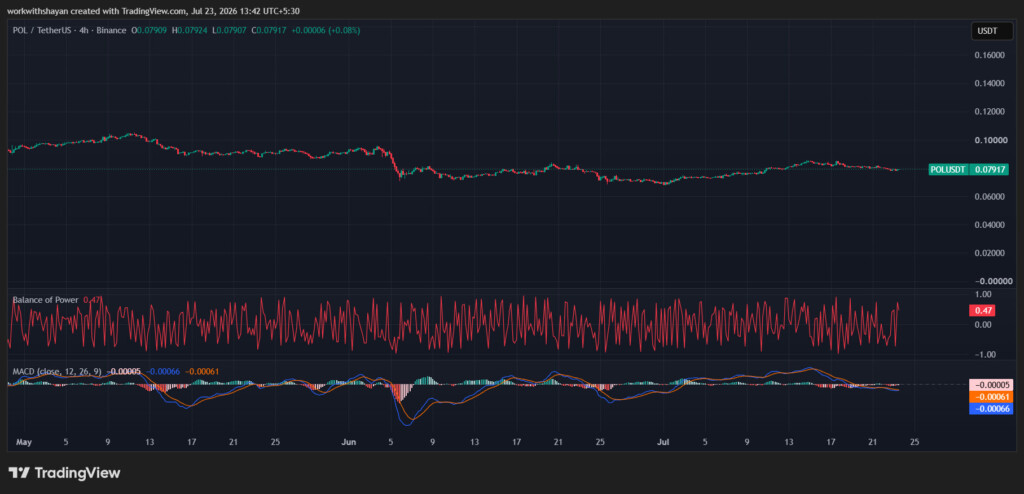
Task: Select the Balance of Power indicator label
Action: click(x=45, y=300)
